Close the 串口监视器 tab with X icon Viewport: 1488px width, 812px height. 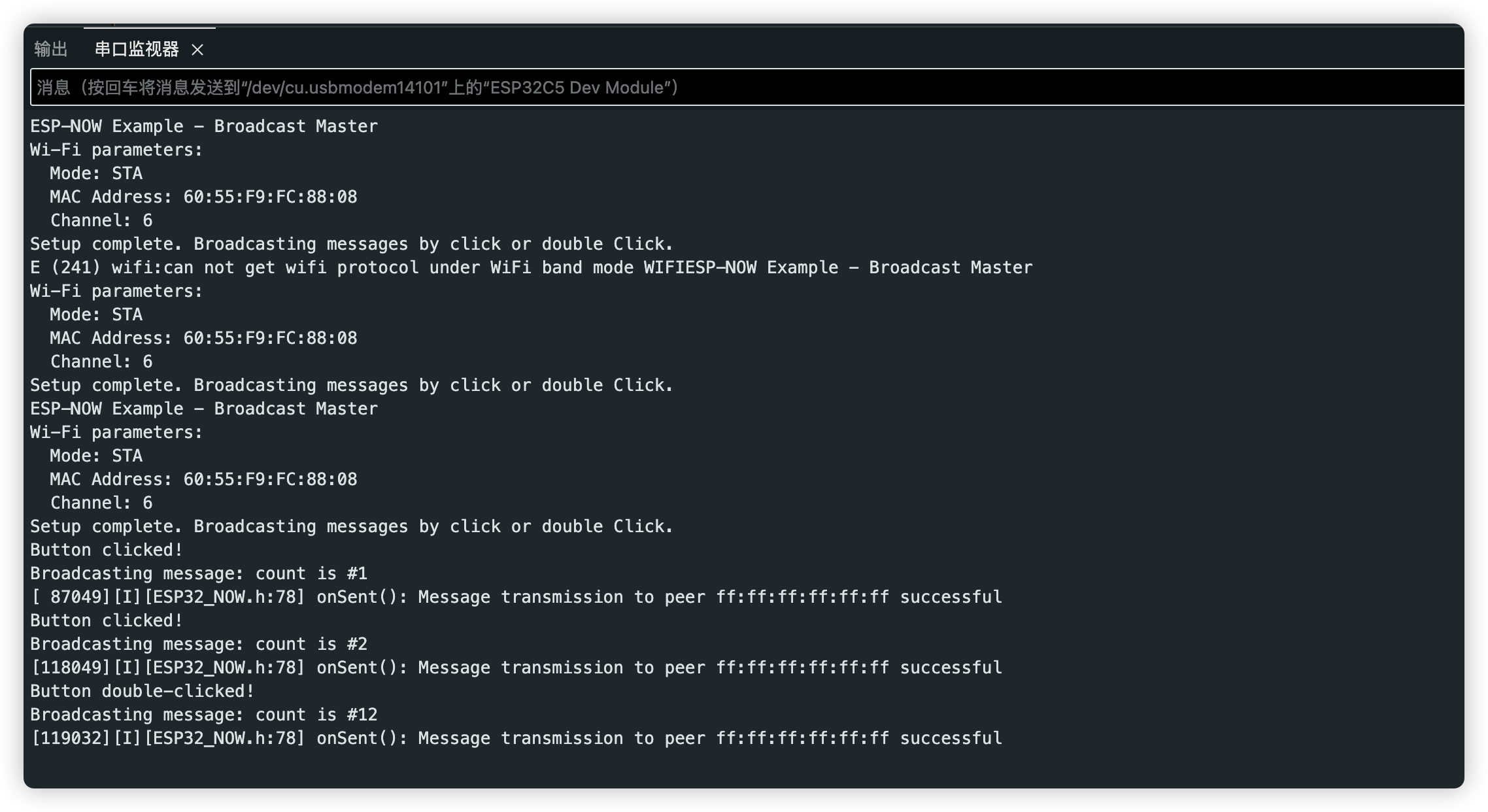(x=197, y=50)
